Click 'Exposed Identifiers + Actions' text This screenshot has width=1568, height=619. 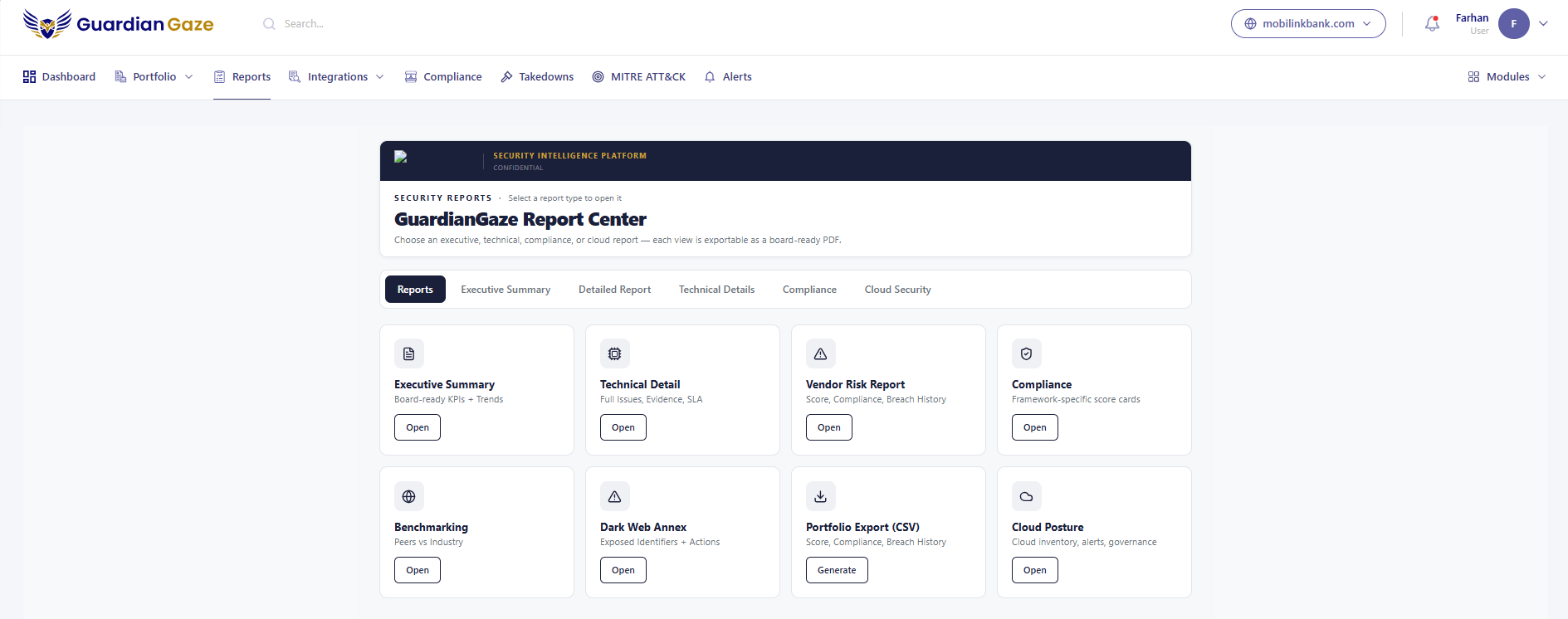pyautogui.click(x=660, y=543)
